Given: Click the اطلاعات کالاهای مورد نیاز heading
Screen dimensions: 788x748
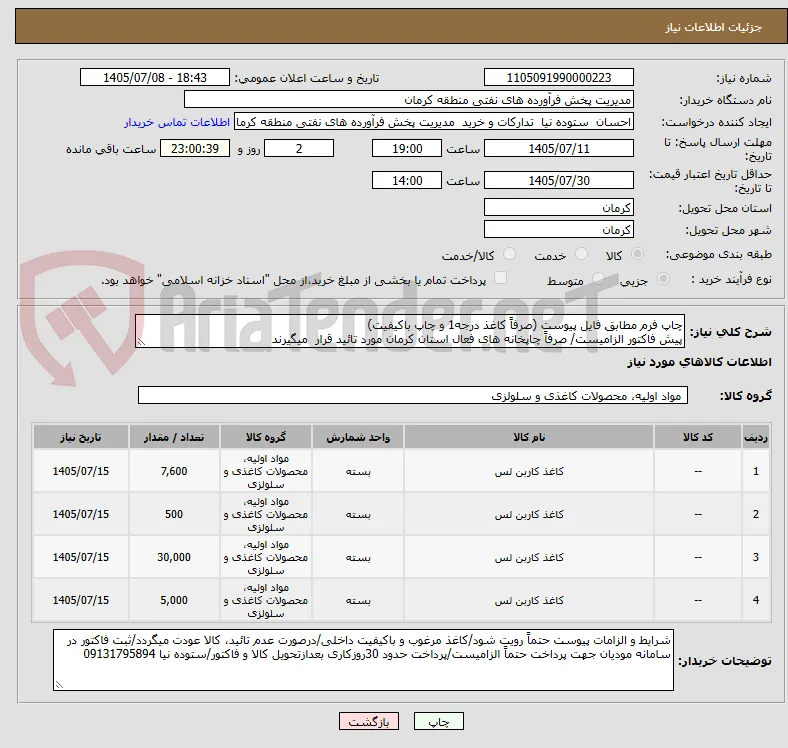Looking at the screenshot, I should click(699, 362).
